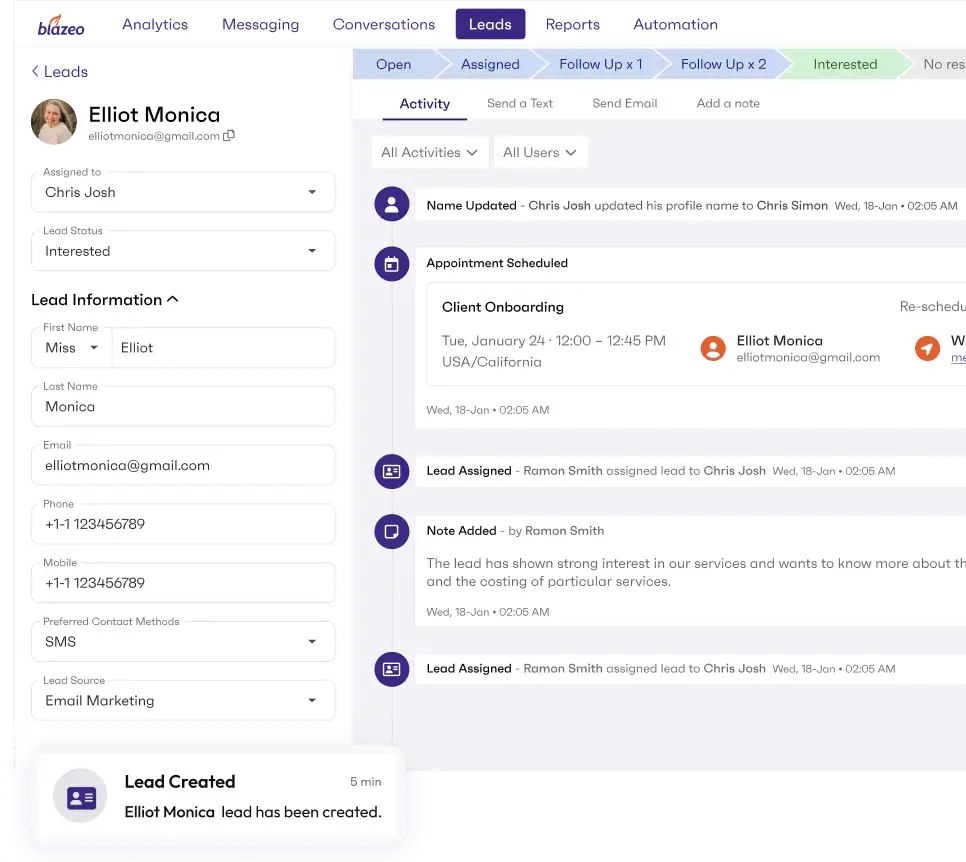This screenshot has width=966, height=862.
Task: Switch to the Send Email tab
Action: (624, 103)
